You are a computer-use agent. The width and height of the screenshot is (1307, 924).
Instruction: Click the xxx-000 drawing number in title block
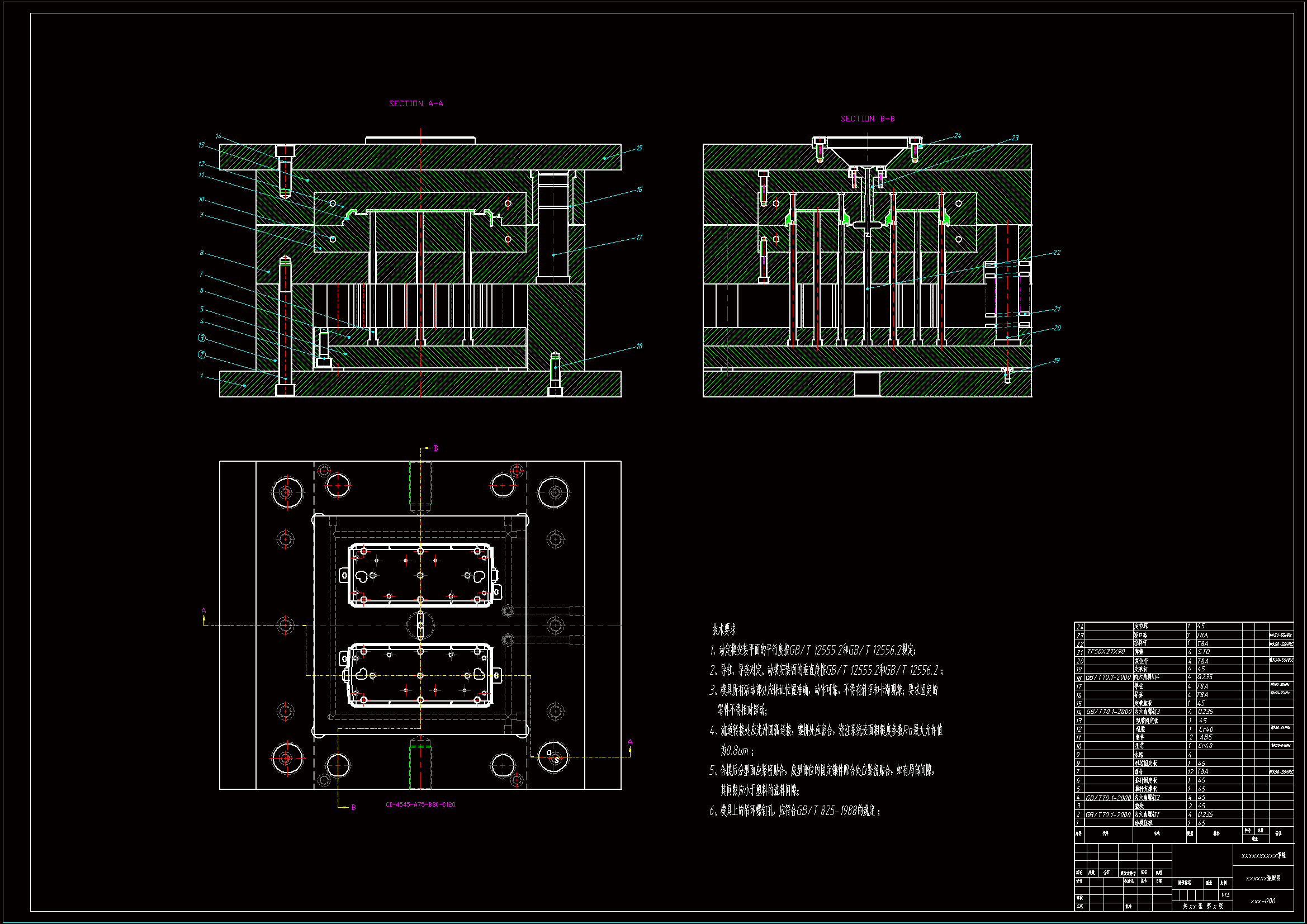(x=1263, y=901)
